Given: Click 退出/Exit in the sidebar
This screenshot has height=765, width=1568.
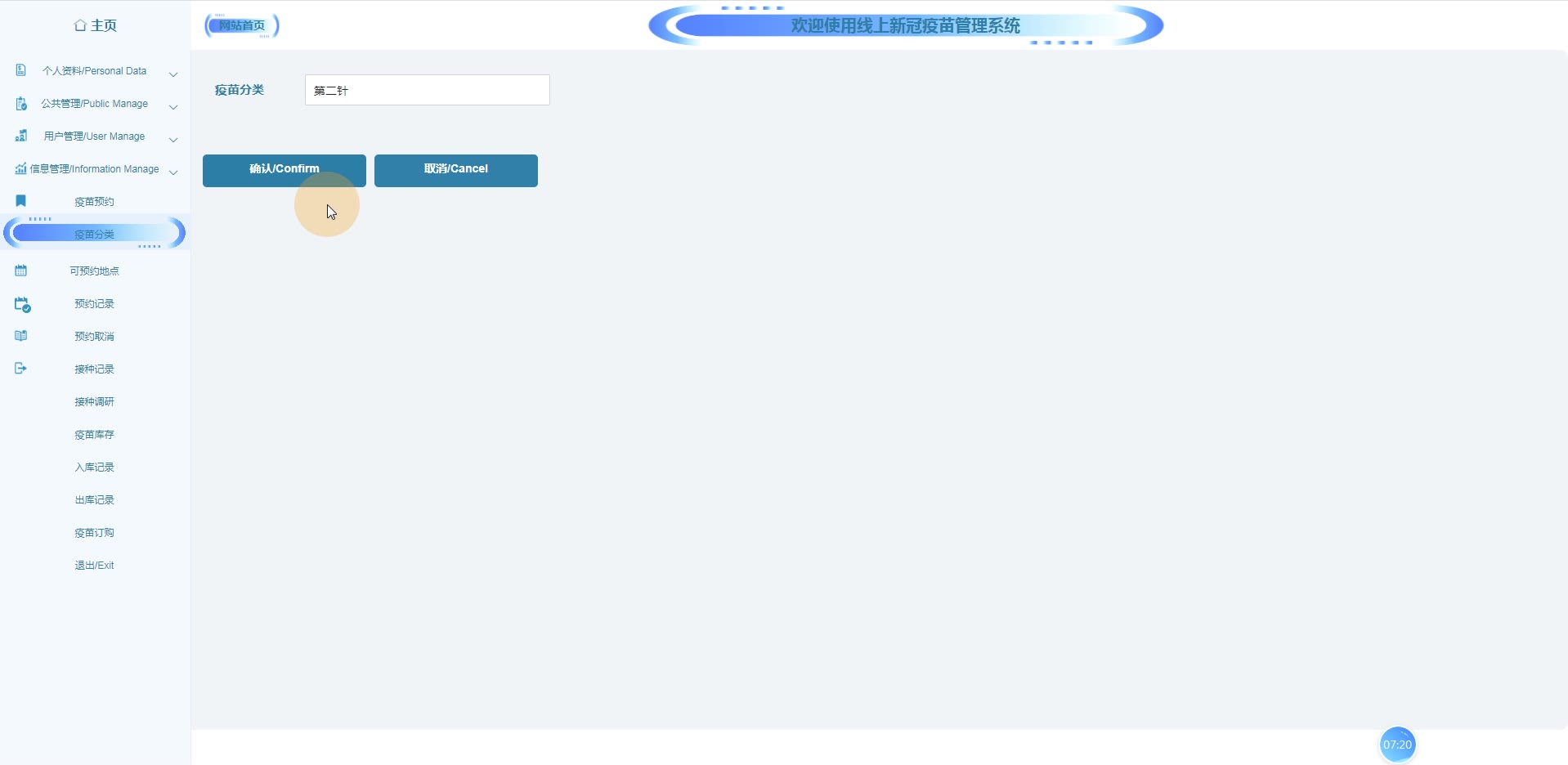Looking at the screenshot, I should coord(95,565).
